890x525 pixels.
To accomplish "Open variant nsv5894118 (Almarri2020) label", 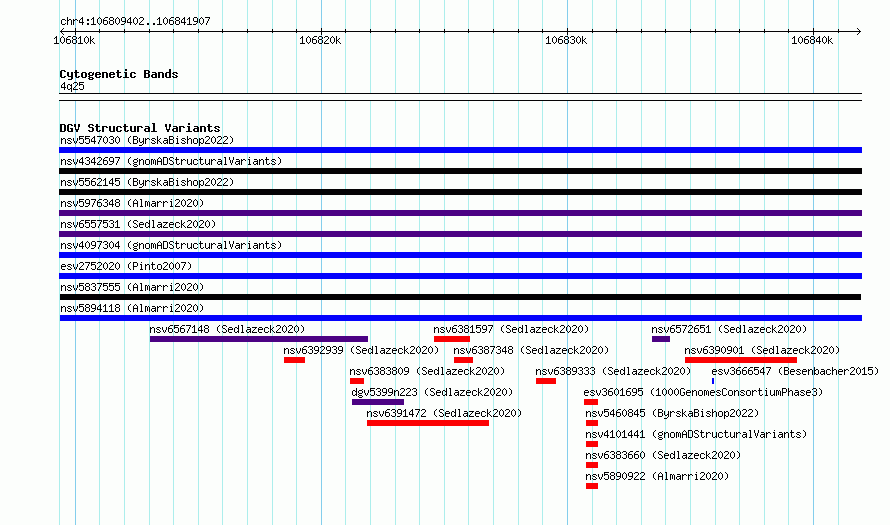I will [132, 308].
